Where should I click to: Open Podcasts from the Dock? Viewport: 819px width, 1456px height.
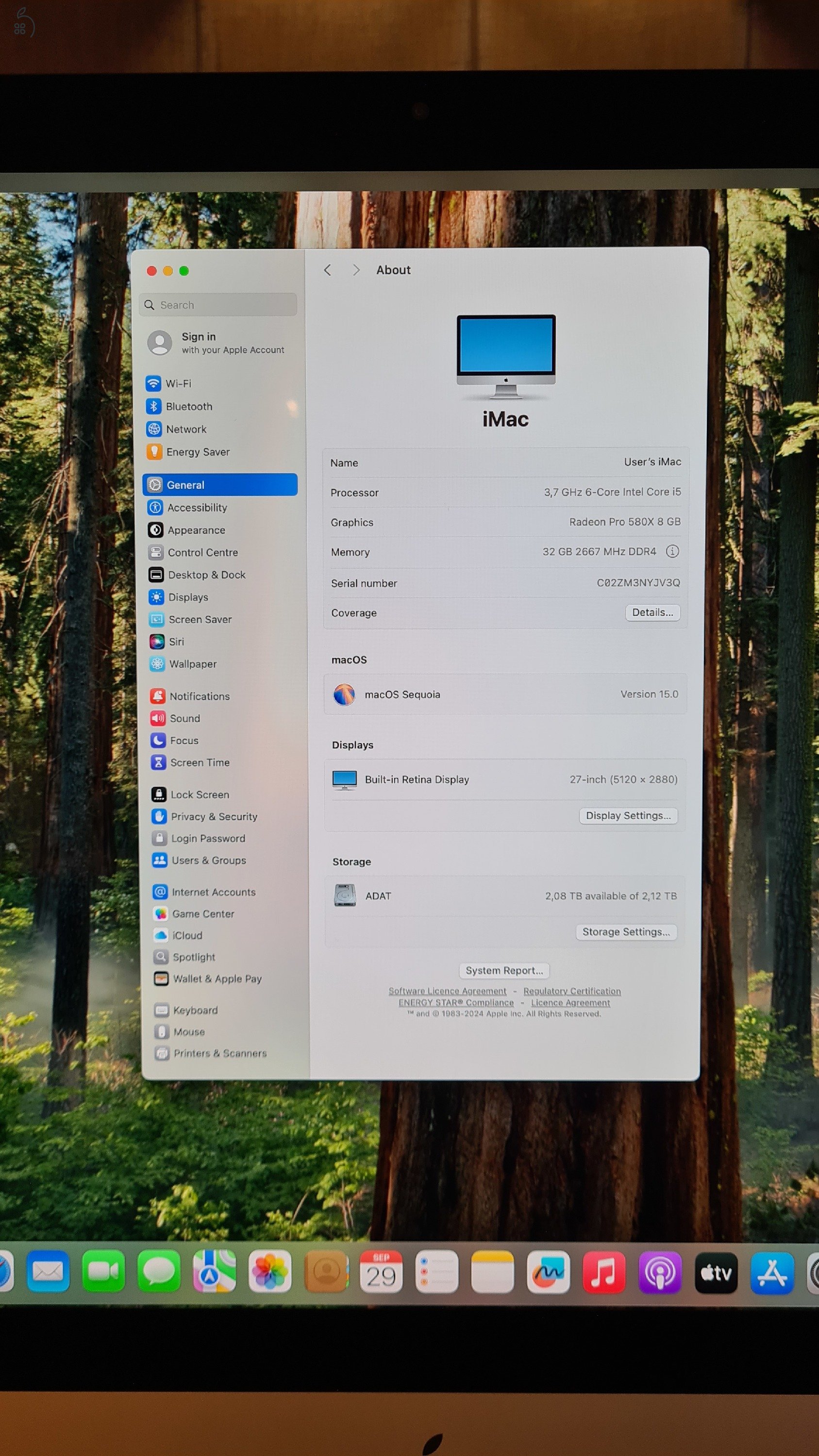[660, 1273]
